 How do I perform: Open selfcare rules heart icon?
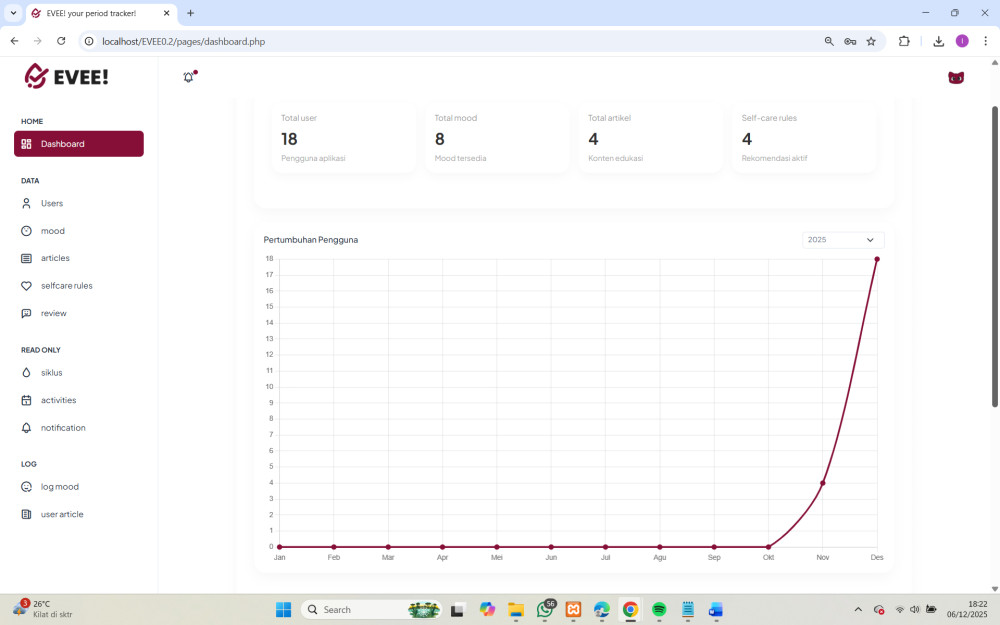point(27,286)
